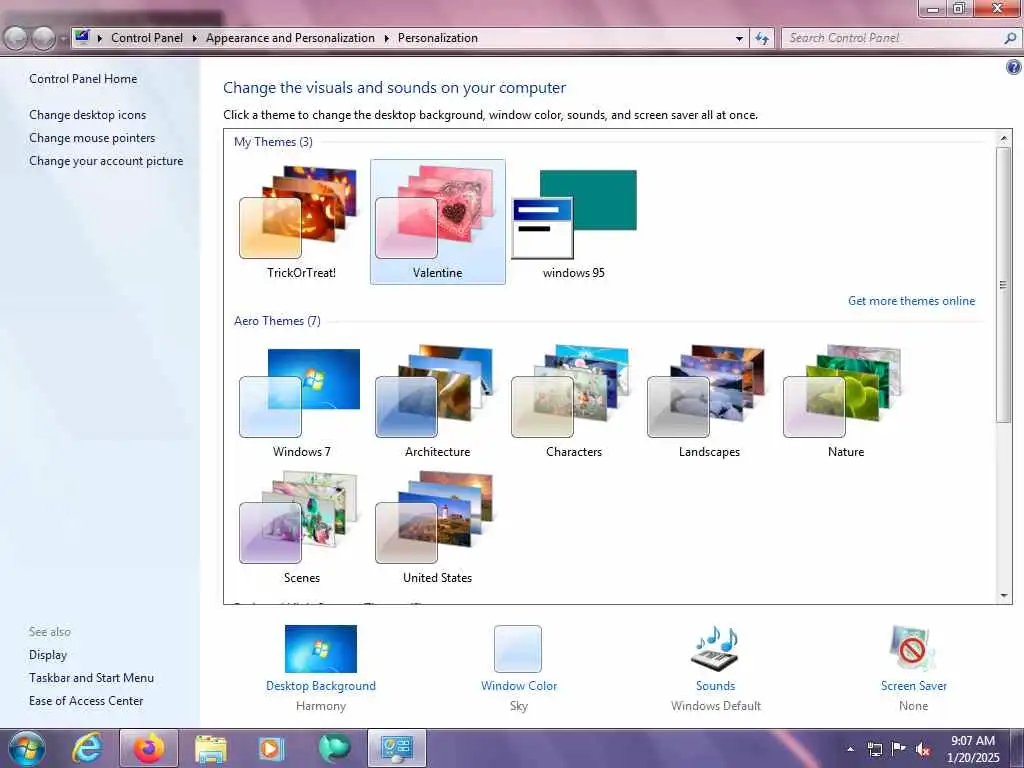The height and width of the screenshot is (768, 1024).
Task: Show hidden tray icons arrow
Action: (850, 749)
